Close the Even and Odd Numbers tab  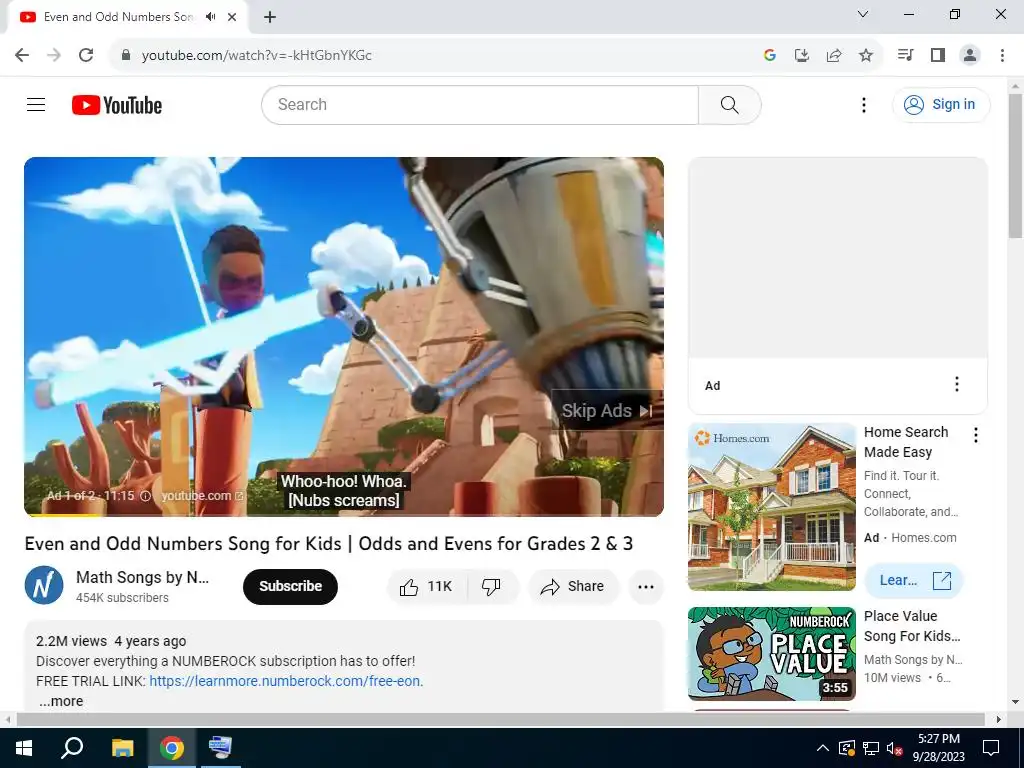tap(232, 17)
